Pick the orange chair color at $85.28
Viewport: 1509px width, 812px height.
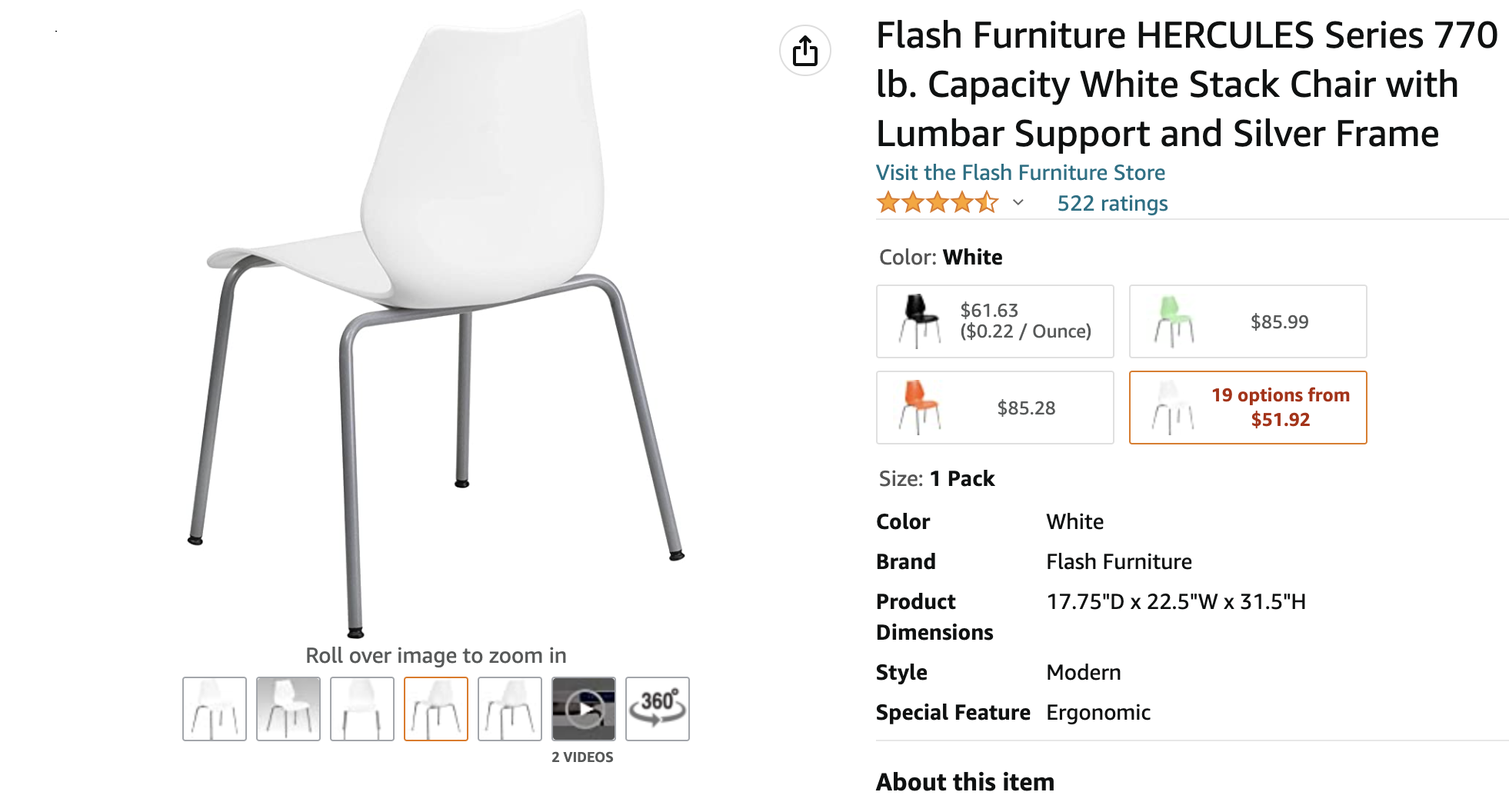point(994,408)
